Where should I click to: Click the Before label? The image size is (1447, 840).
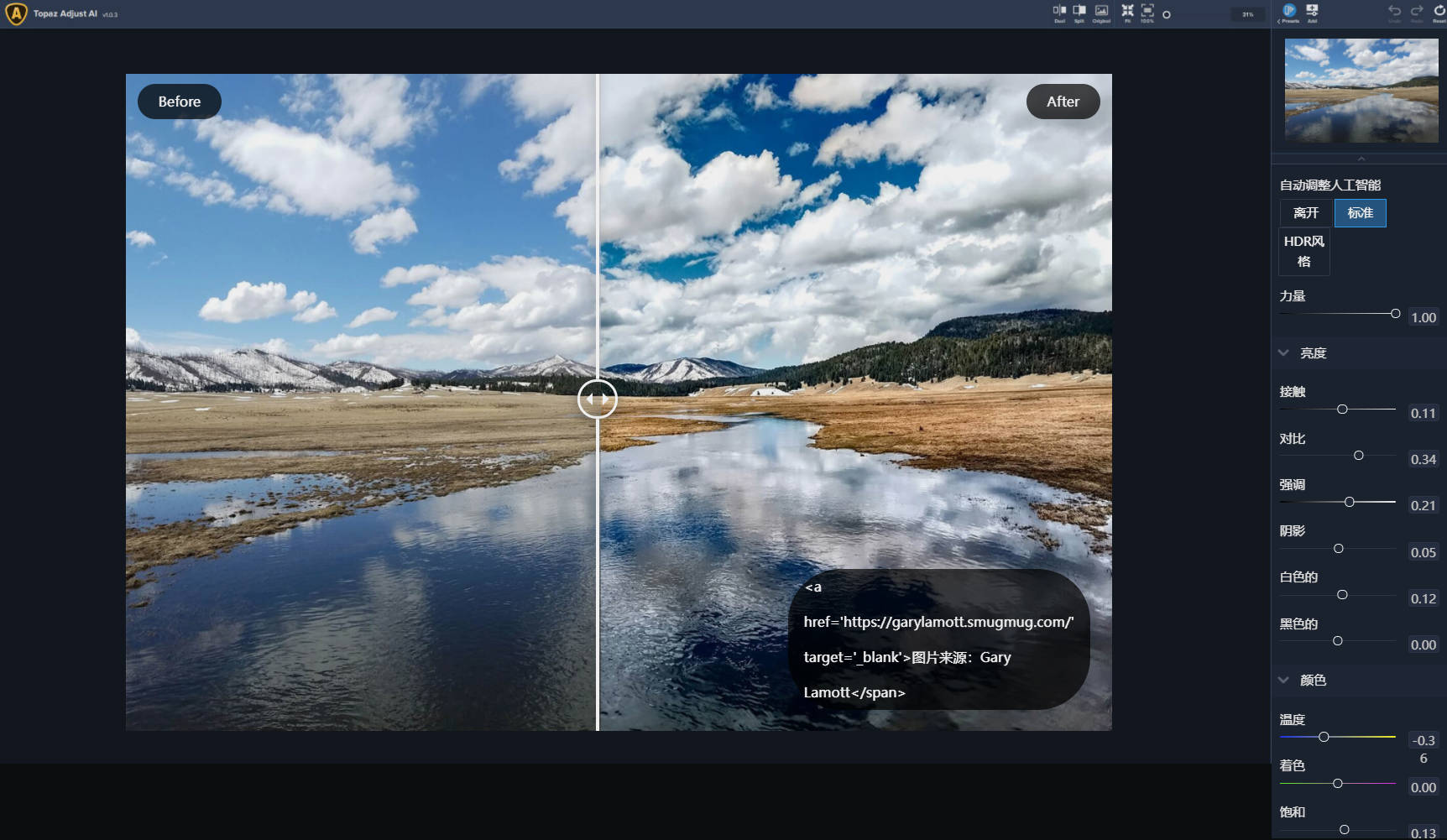[x=180, y=102]
